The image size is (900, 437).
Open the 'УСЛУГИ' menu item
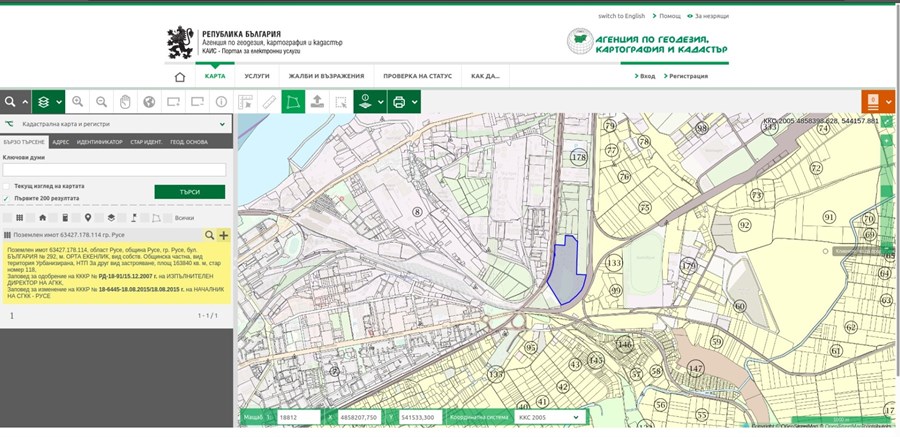[257, 76]
